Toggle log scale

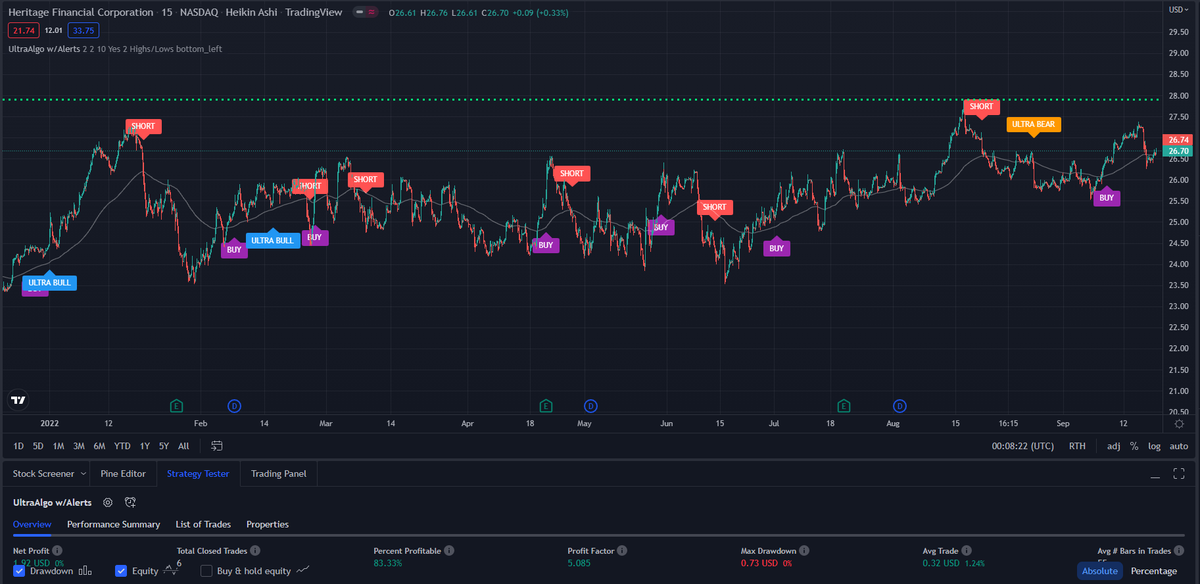point(1155,446)
